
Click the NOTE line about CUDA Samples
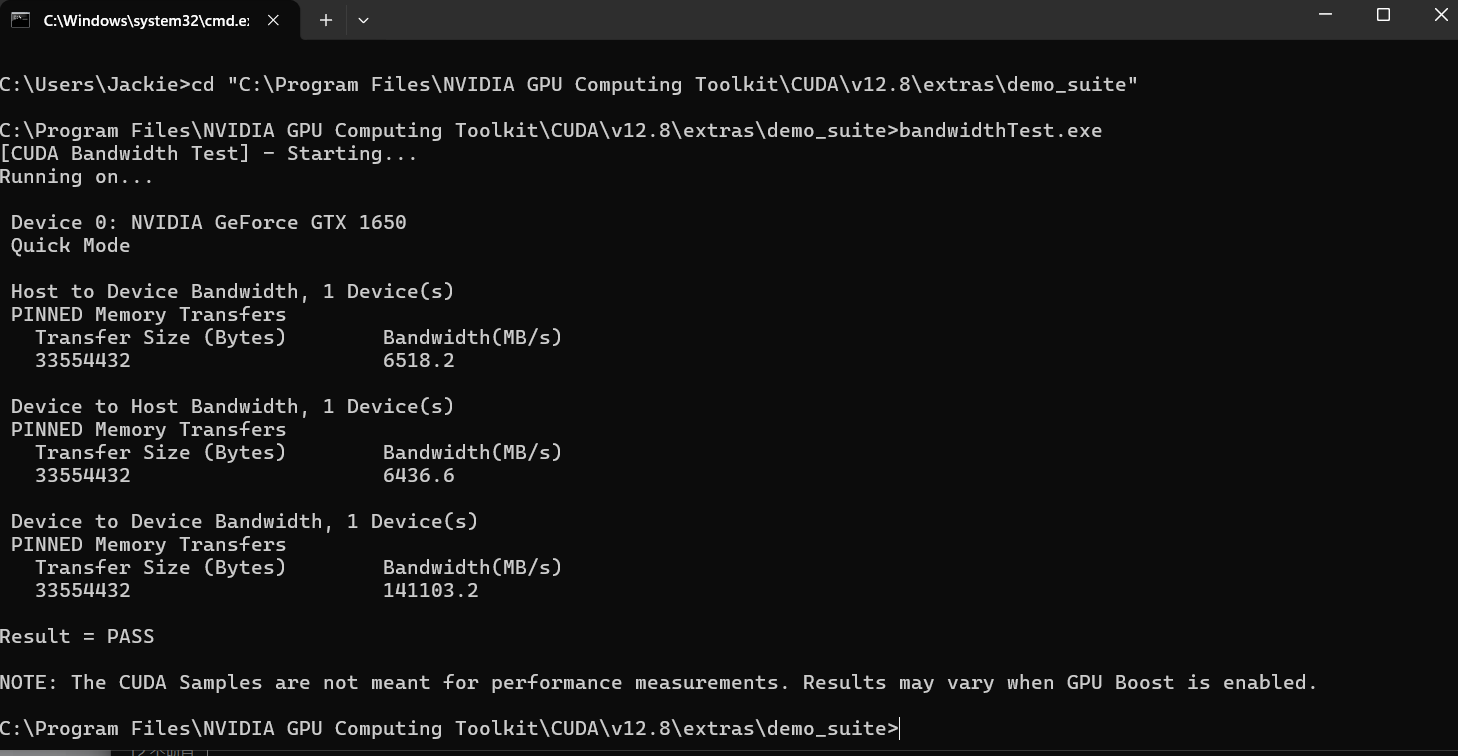pos(658,683)
